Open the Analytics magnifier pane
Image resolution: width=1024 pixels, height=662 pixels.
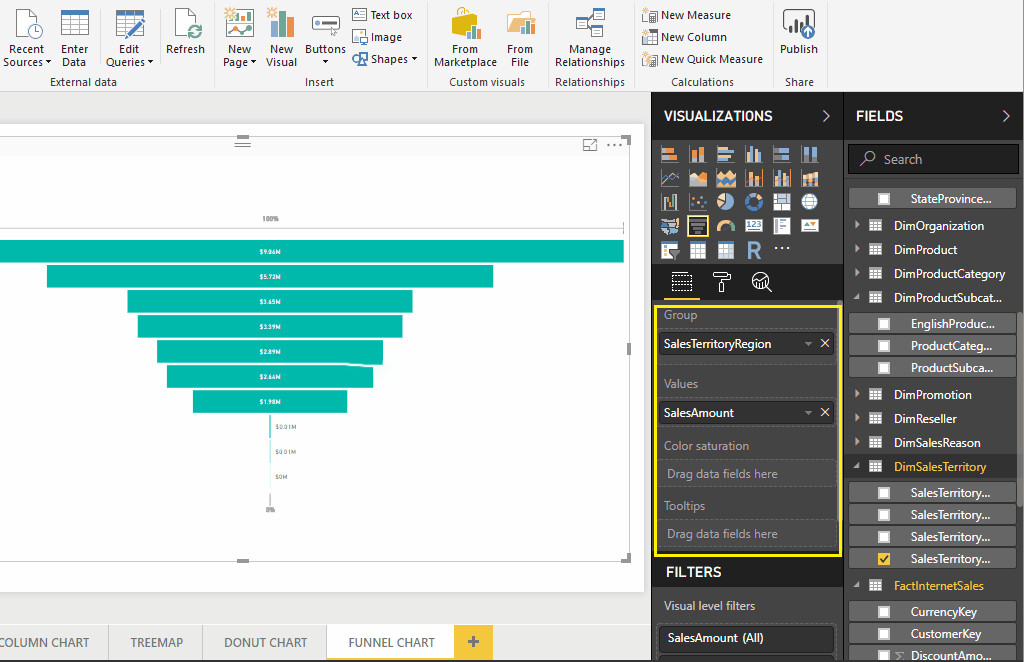(761, 282)
